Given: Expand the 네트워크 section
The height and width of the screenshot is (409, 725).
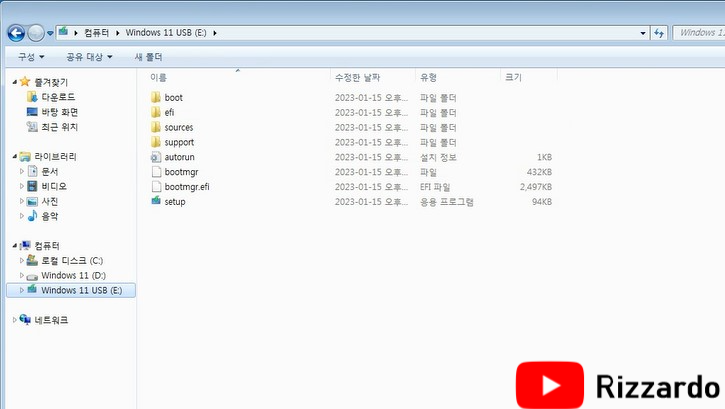Looking at the screenshot, I should tap(14, 320).
